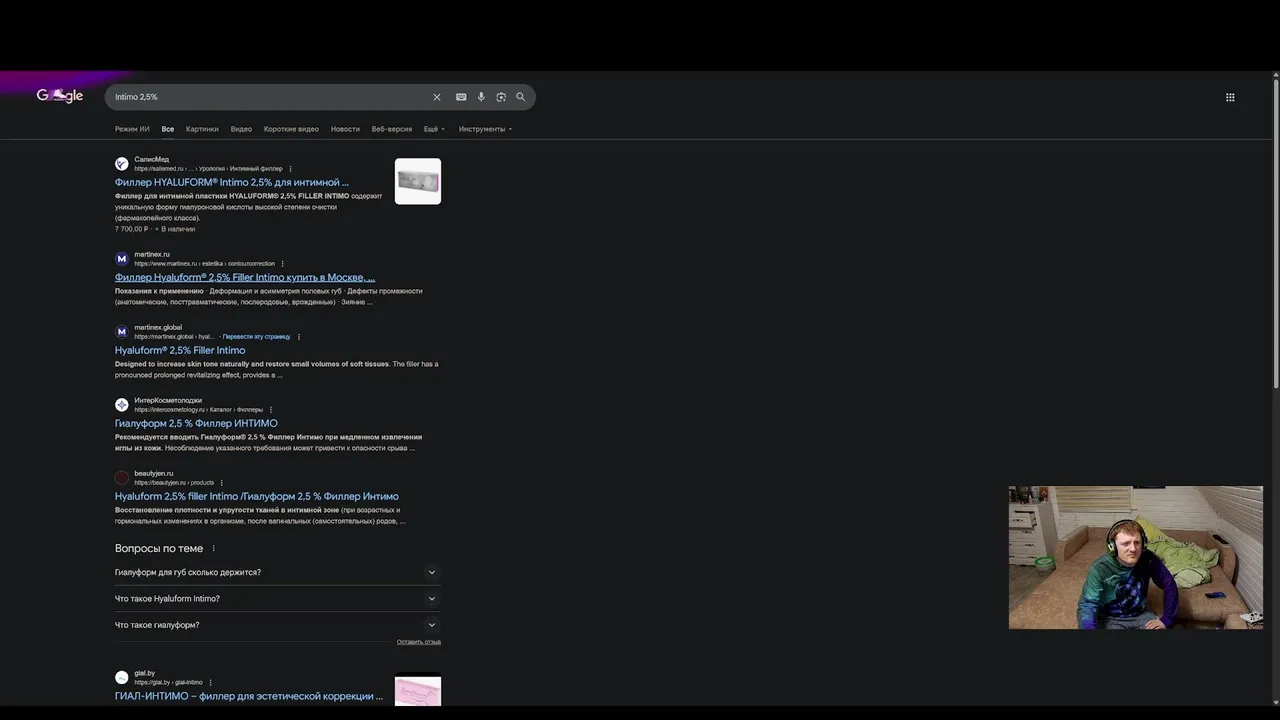
Task: Click 'Оставить отзыв' feedback link
Action: point(419,642)
